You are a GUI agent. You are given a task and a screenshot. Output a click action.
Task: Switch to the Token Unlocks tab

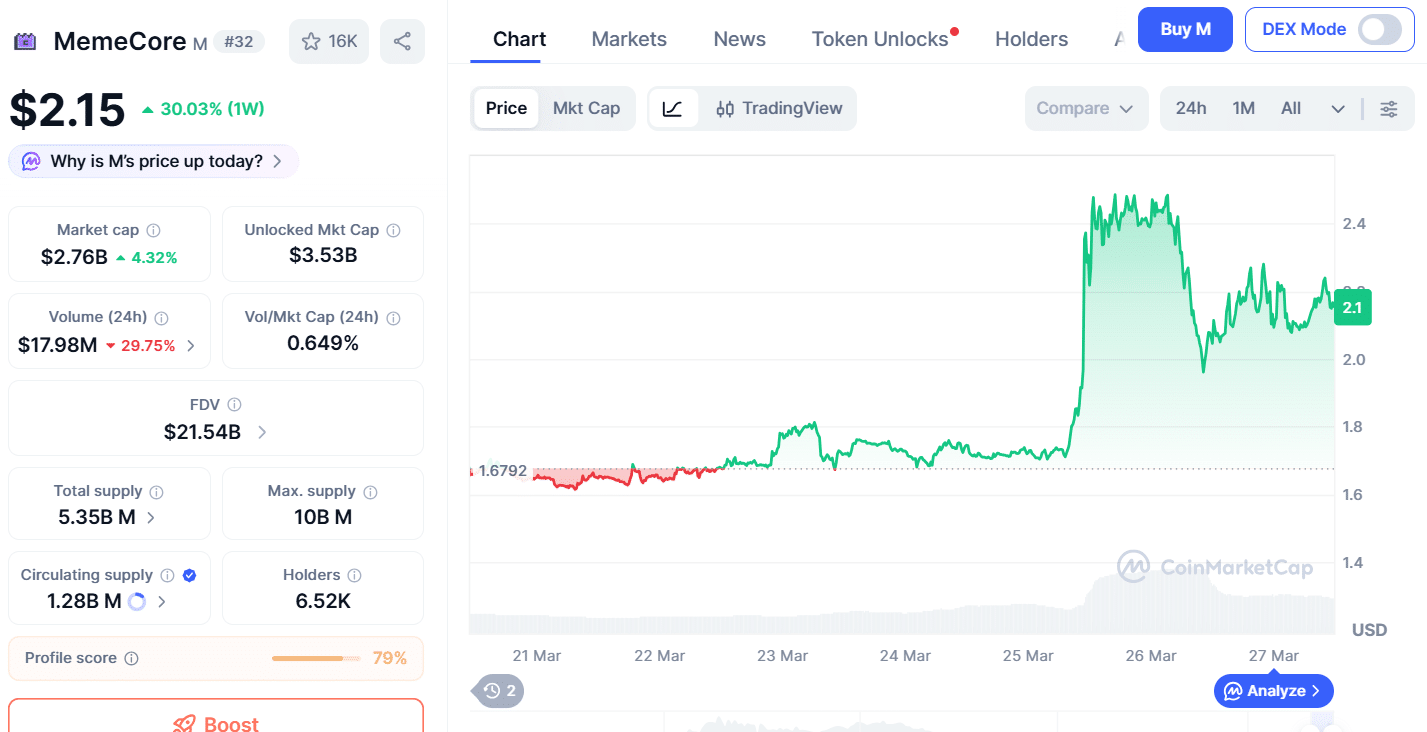point(880,39)
